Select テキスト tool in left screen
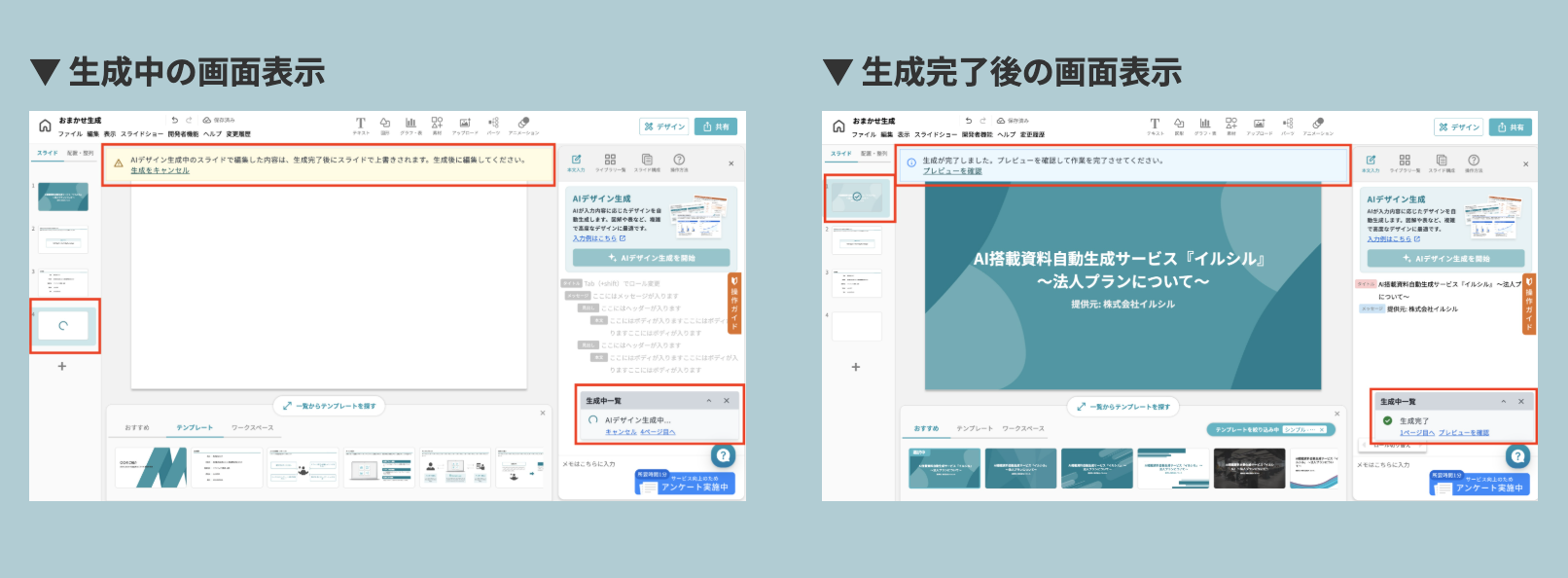The width and height of the screenshot is (1568, 578). [361, 126]
